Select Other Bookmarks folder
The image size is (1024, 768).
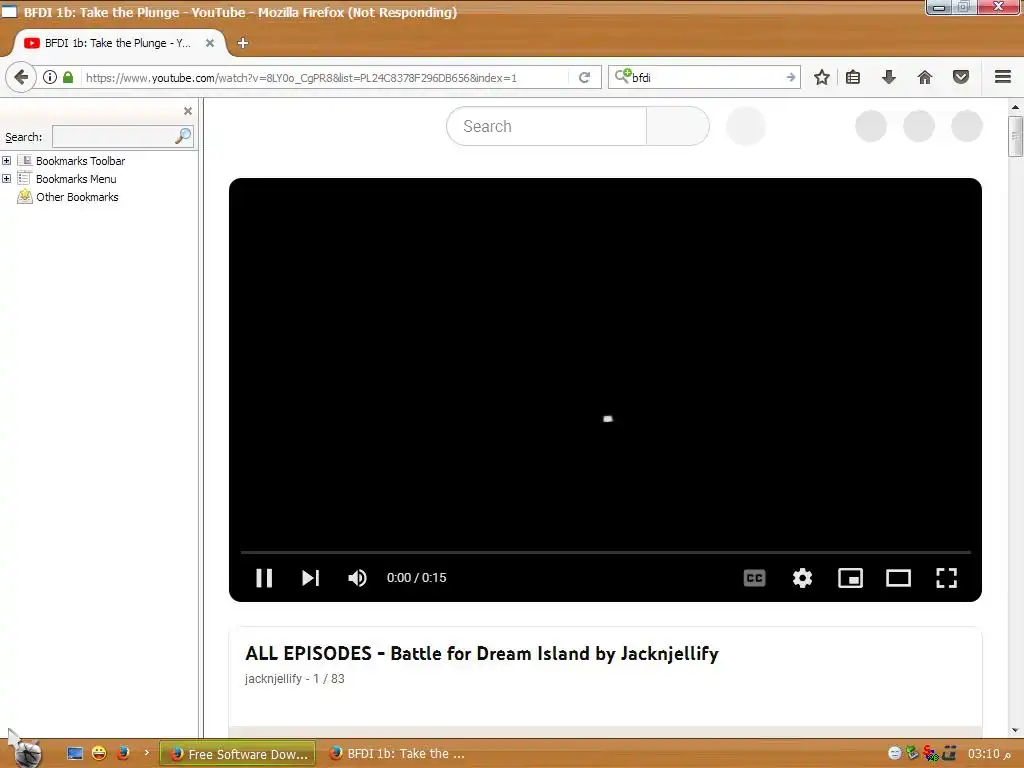coord(77,197)
